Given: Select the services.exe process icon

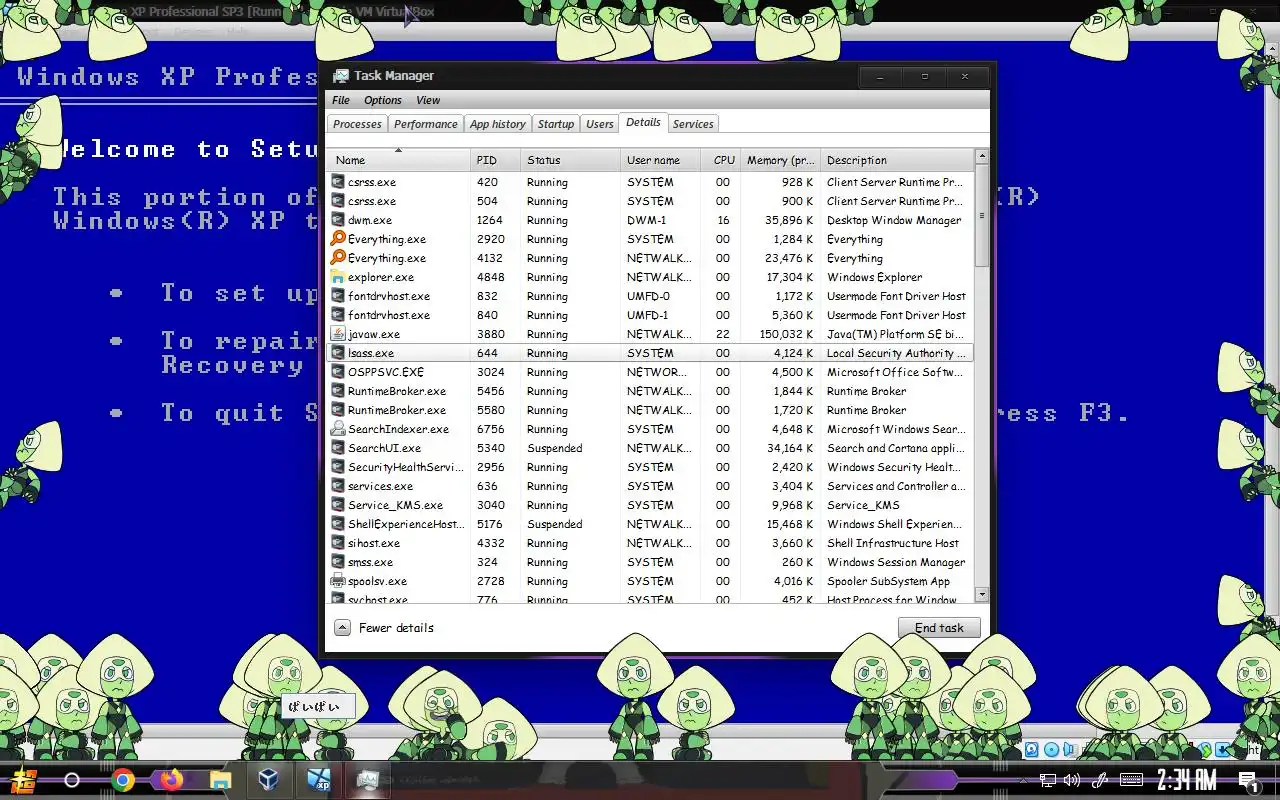Looking at the screenshot, I should click(x=338, y=486).
